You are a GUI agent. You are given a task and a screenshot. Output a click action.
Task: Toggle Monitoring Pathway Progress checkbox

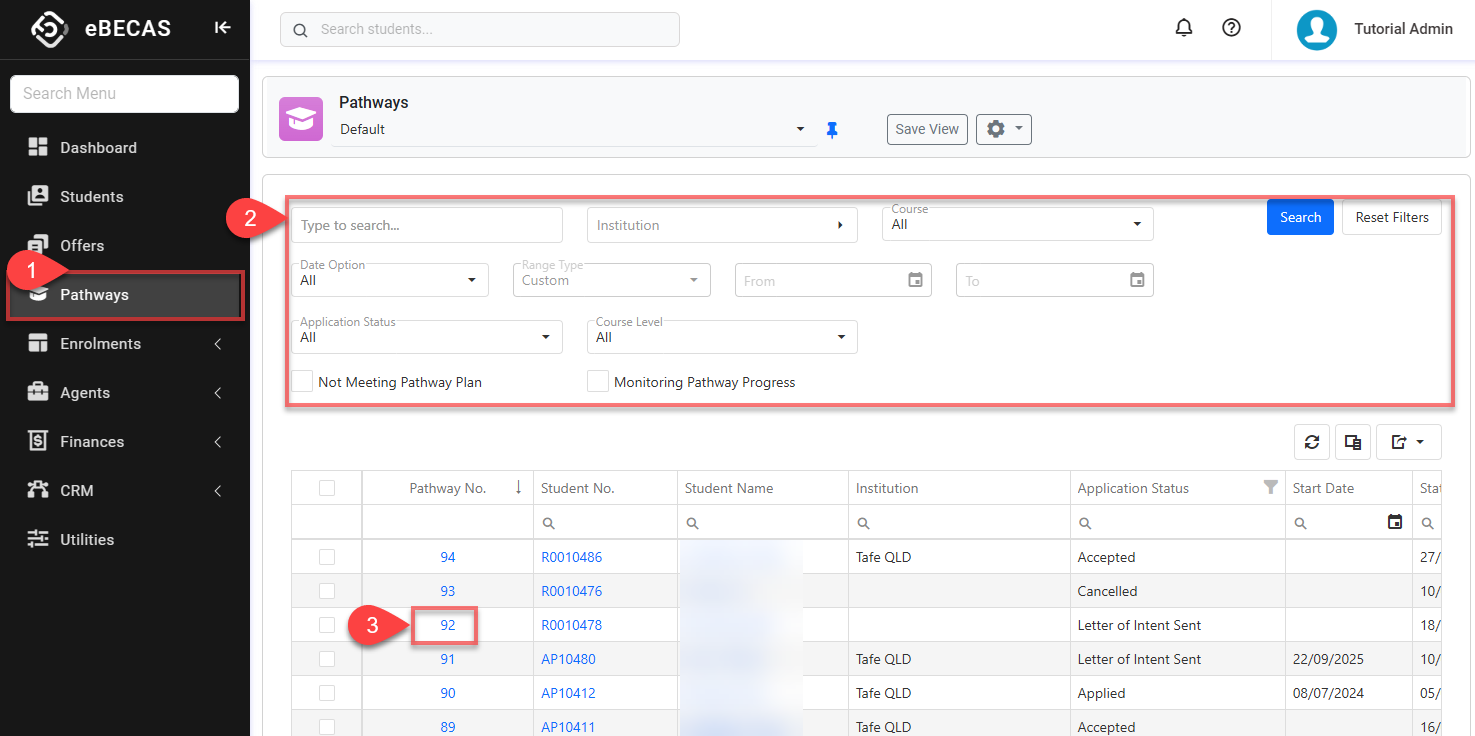point(598,382)
